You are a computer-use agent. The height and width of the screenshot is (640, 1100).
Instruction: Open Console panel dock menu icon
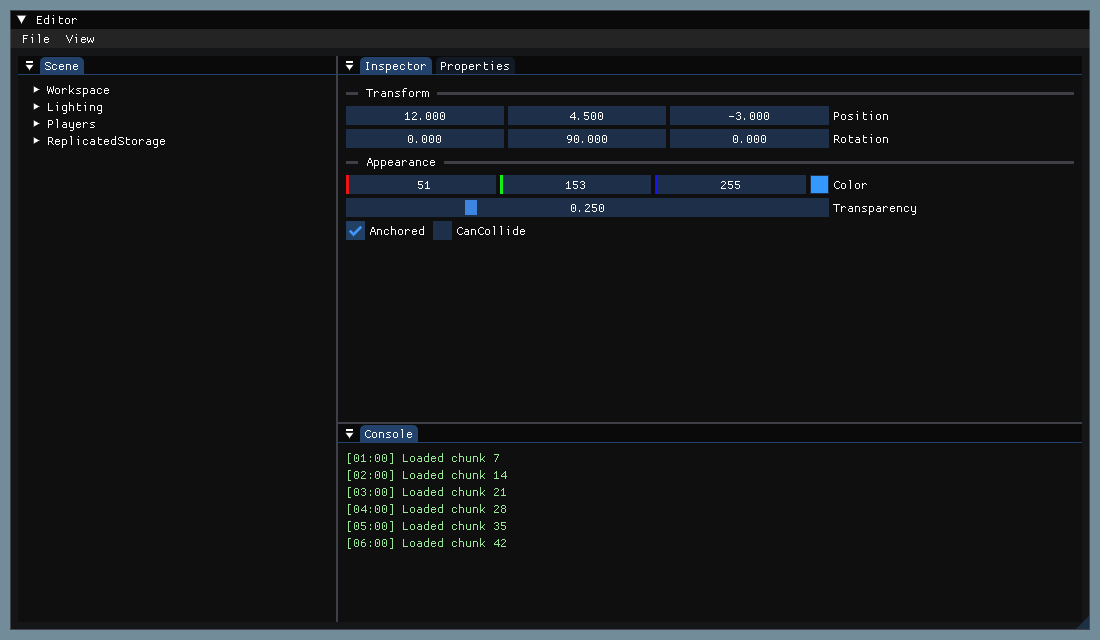pos(349,434)
